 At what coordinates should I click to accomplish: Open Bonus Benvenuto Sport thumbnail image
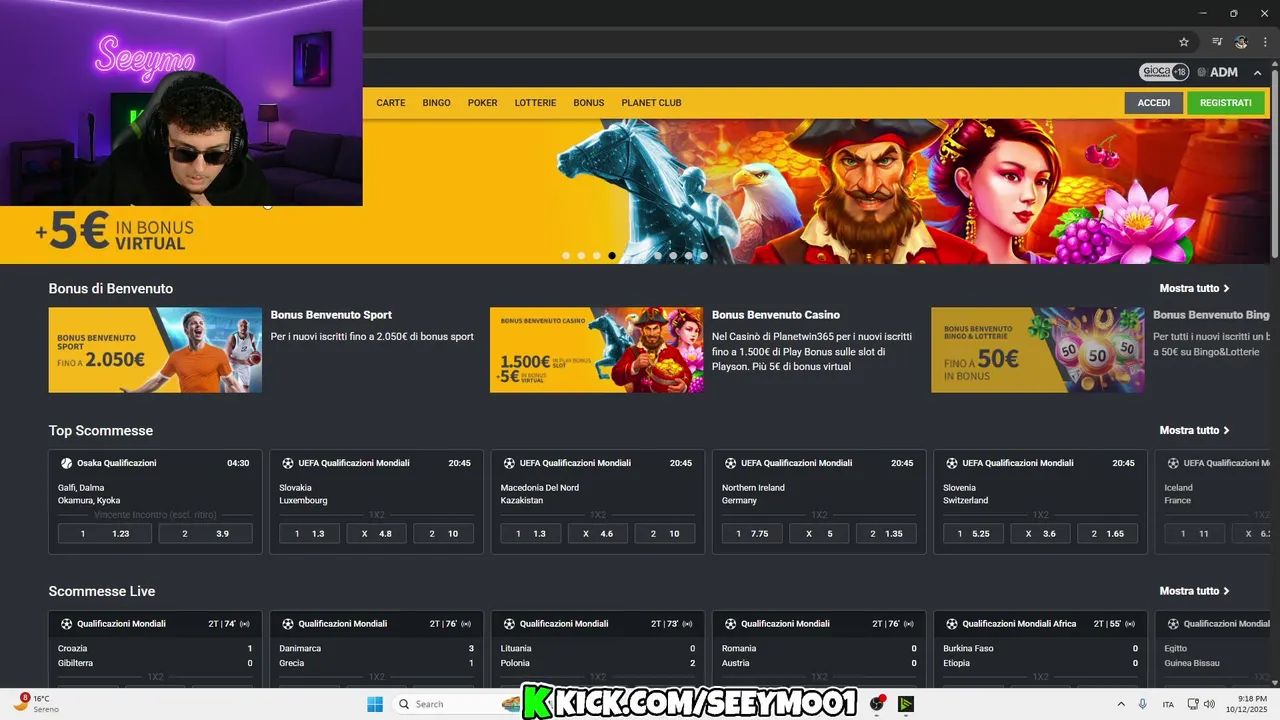coord(155,350)
